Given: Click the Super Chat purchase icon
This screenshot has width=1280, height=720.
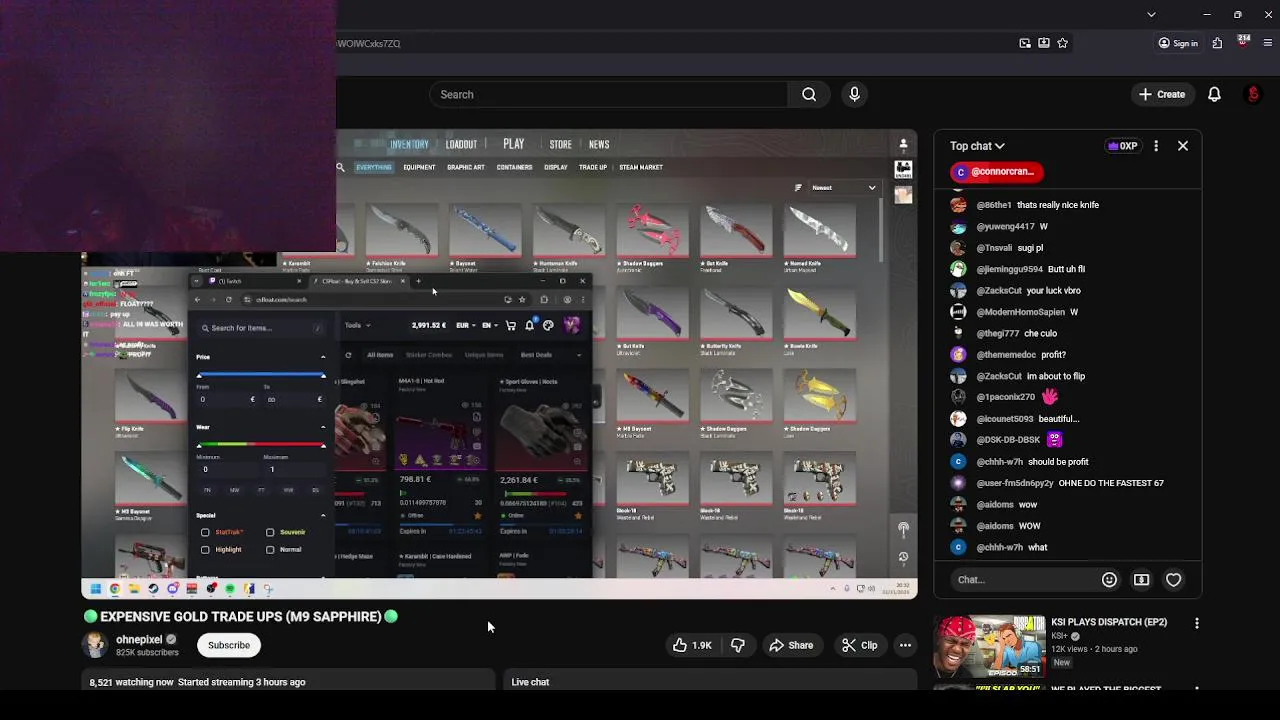Looking at the screenshot, I should 1141,580.
